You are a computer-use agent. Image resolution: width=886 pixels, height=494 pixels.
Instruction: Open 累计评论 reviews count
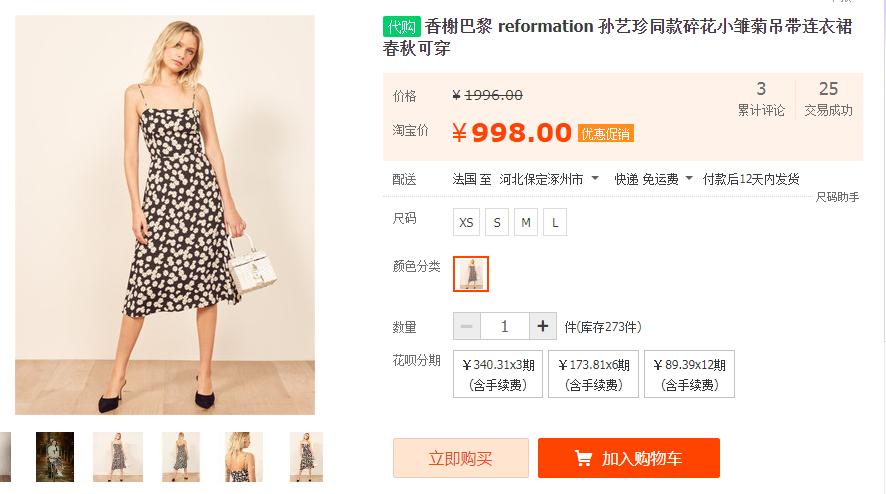[761, 98]
